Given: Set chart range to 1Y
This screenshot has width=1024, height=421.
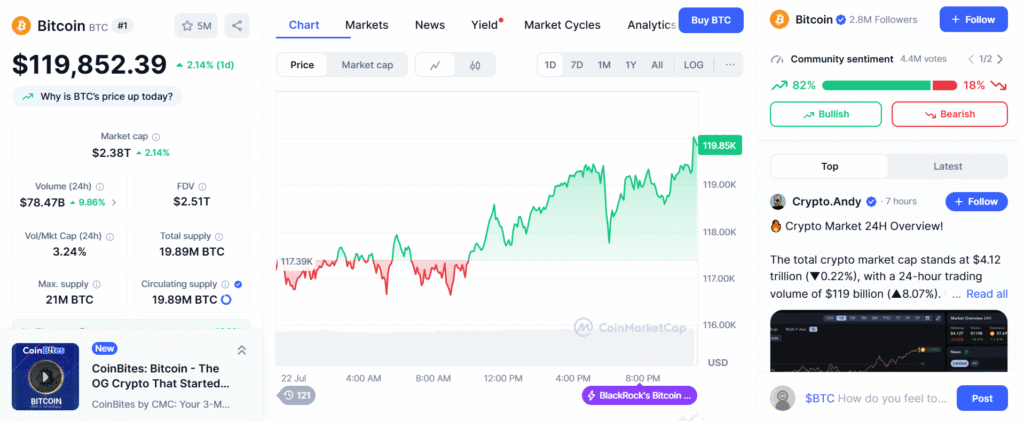Looking at the screenshot, I should [x=631, y=65].
